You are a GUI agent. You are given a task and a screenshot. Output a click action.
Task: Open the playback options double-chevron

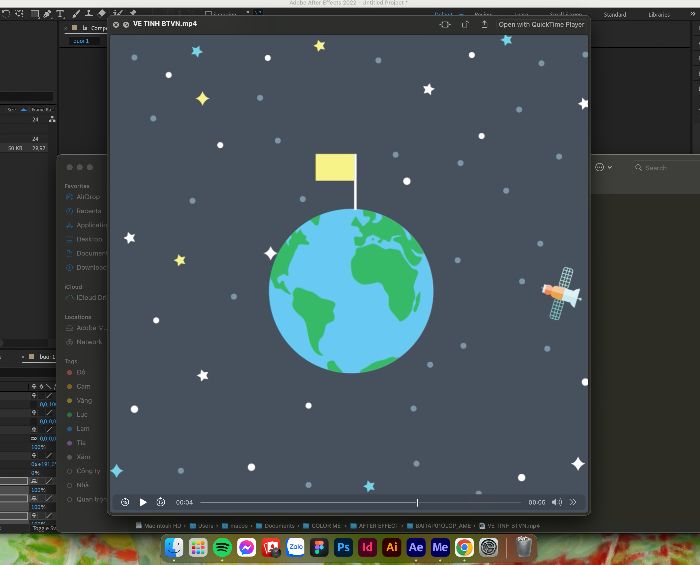tap(573, 502)
